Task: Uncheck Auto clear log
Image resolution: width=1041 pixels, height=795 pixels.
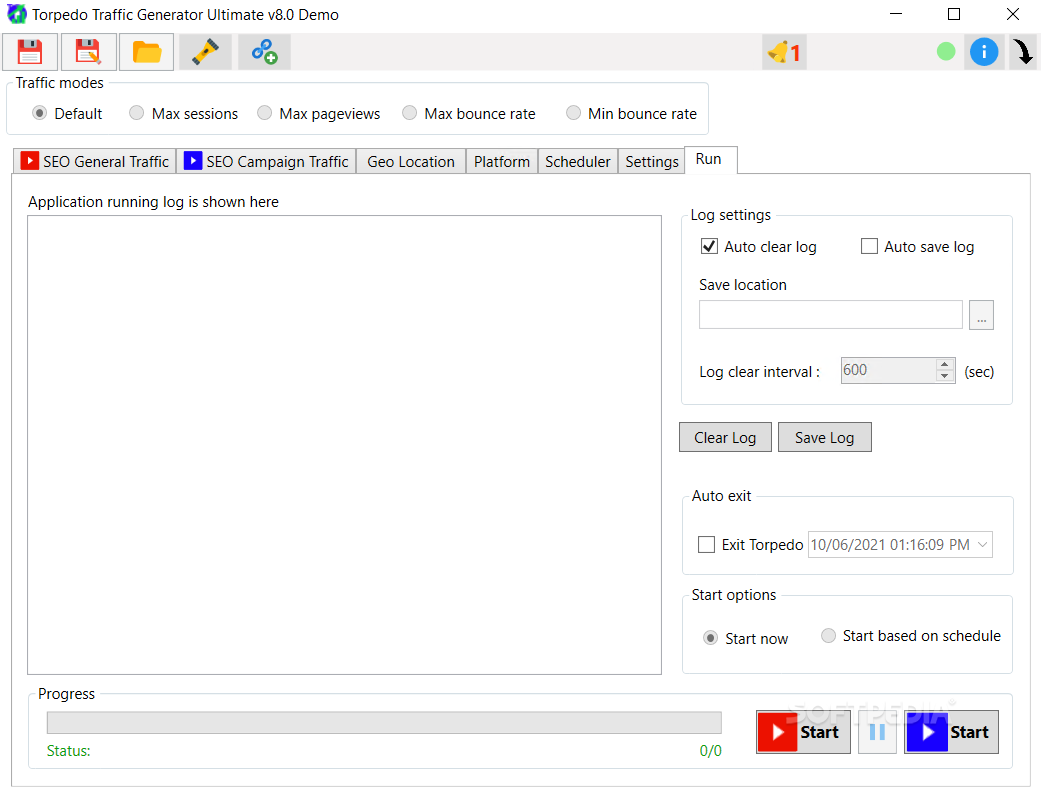Action: click(709, 246)
